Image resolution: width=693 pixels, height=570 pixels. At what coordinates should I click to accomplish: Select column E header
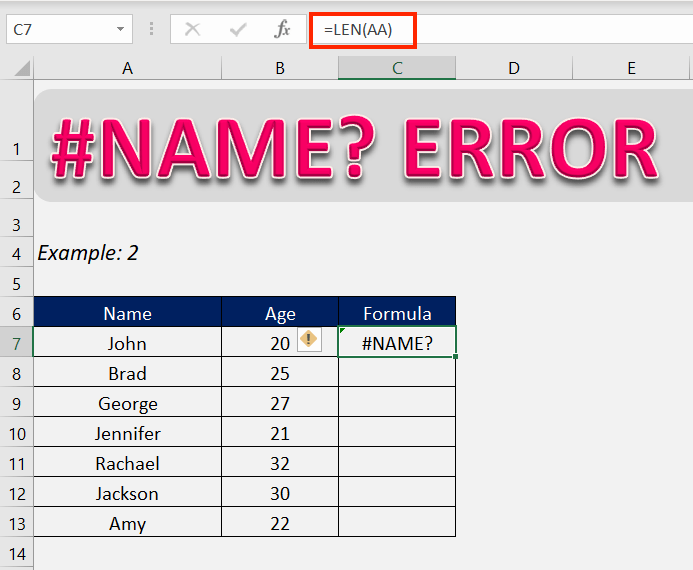click(631, 68)
